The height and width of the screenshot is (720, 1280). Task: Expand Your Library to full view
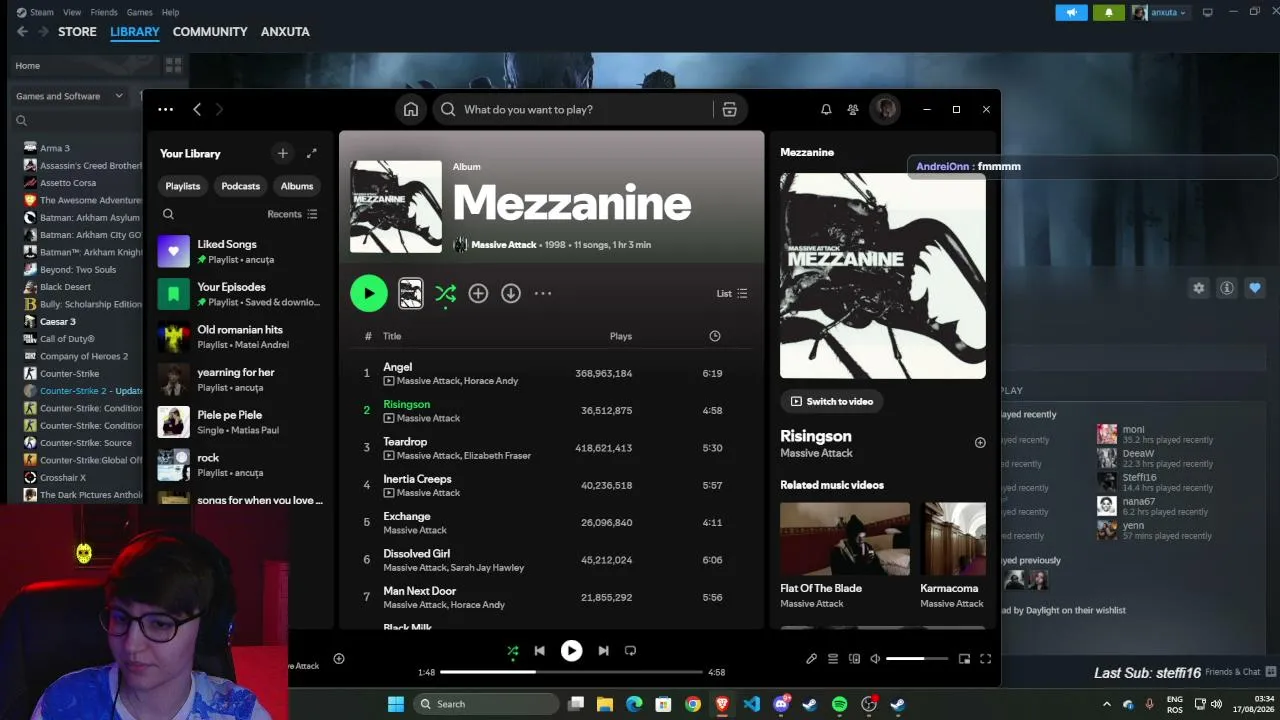click(312, 153)
